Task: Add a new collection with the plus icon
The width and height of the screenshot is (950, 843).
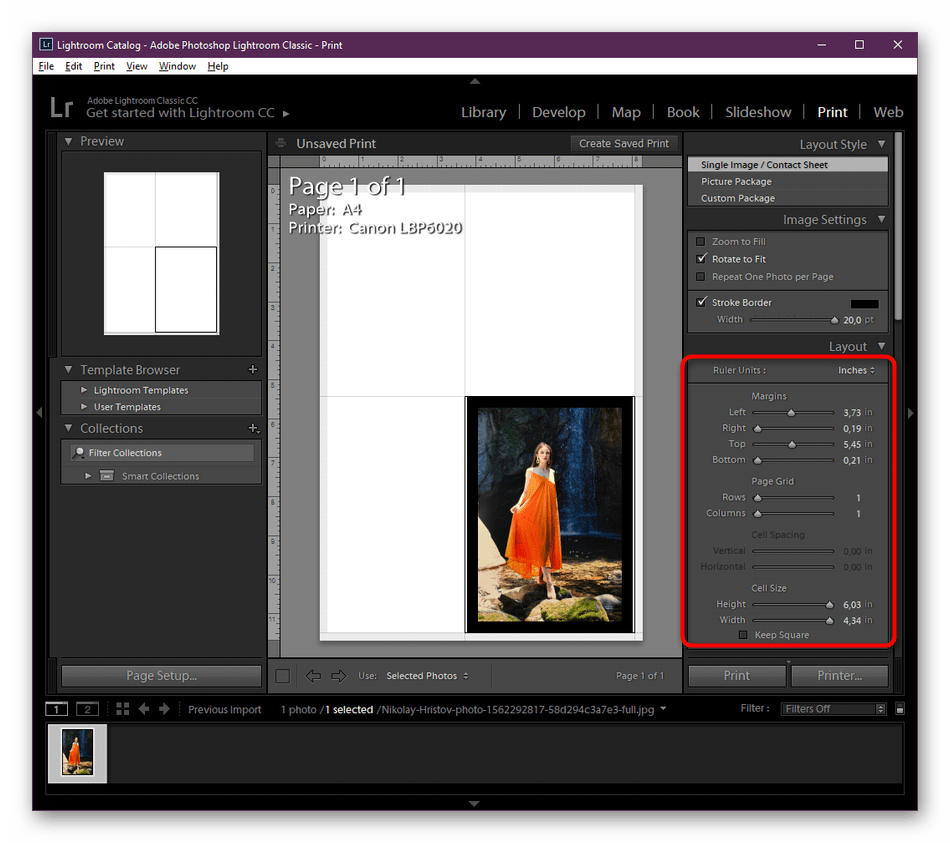Action: tap(254, 427)
